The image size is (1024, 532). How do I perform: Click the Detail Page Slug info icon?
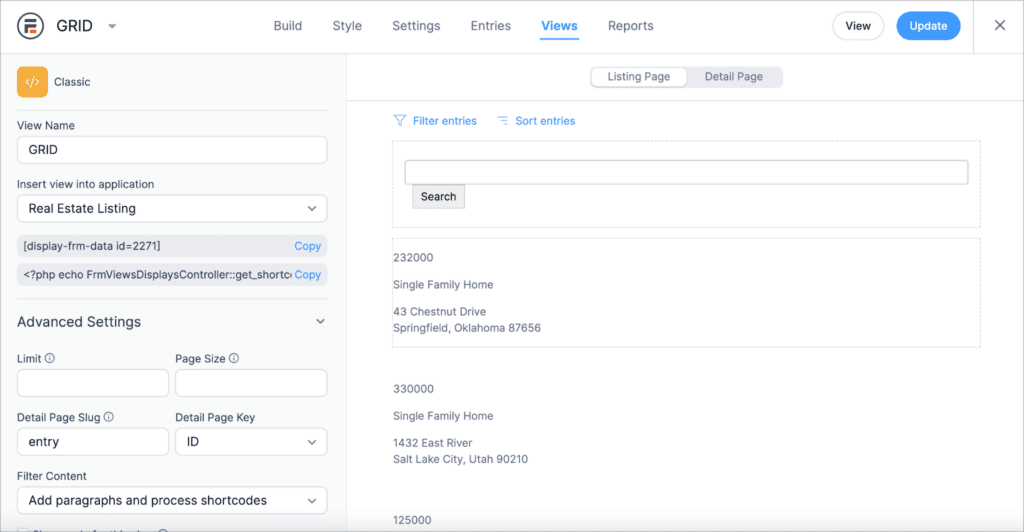click(x=108, y=417)
